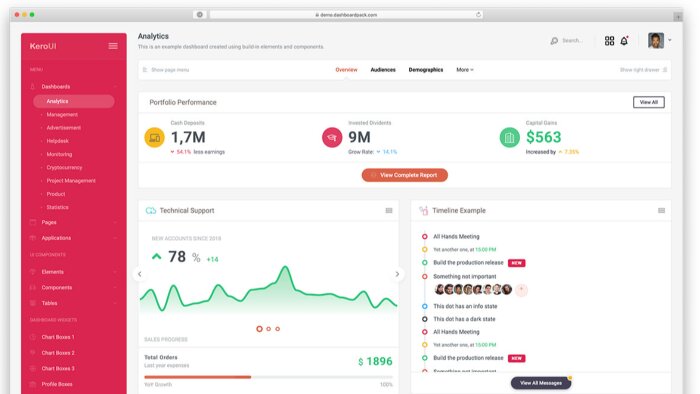Click the Pages sidebar icon
Screen dimensions: 700x394
pos(33,222)
